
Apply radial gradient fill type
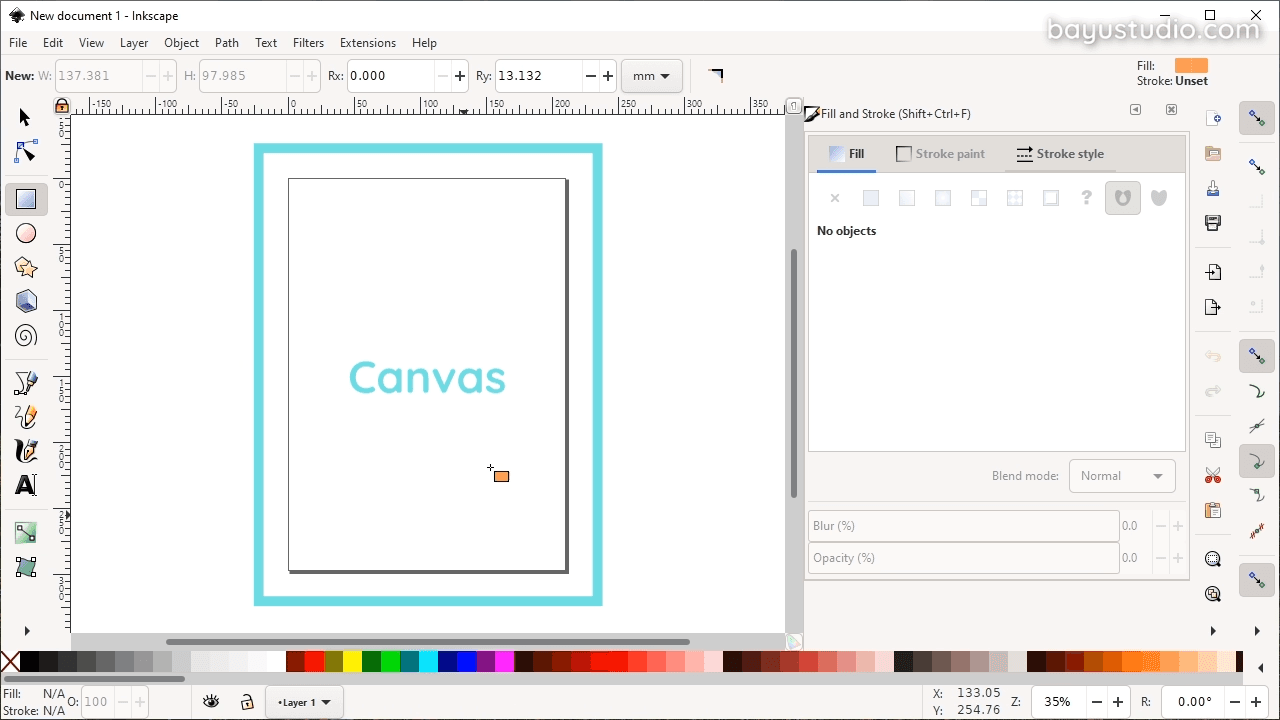tap(943, 198)
